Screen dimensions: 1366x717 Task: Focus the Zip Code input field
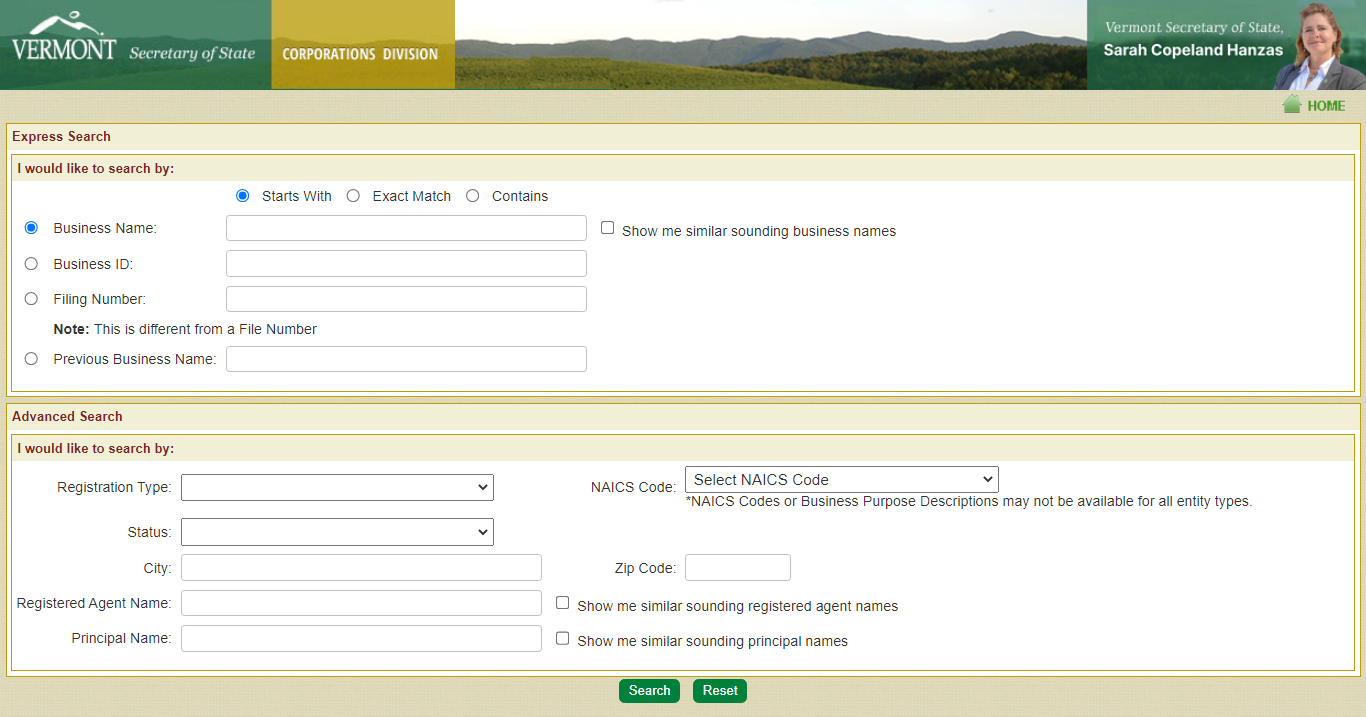click(x=737, y=568)
